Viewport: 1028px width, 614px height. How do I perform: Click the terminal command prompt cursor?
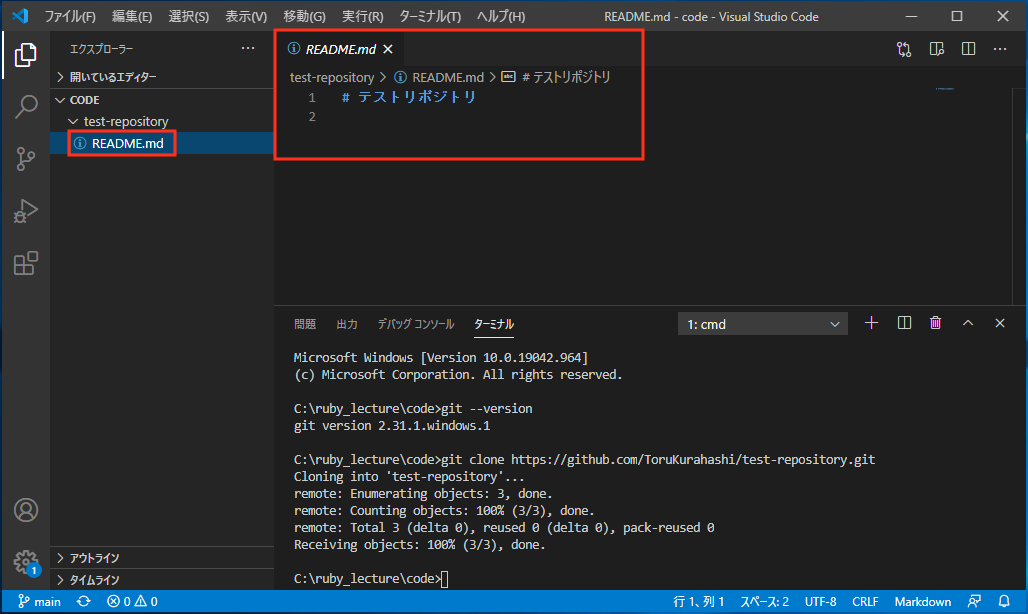tap(445, 579)
